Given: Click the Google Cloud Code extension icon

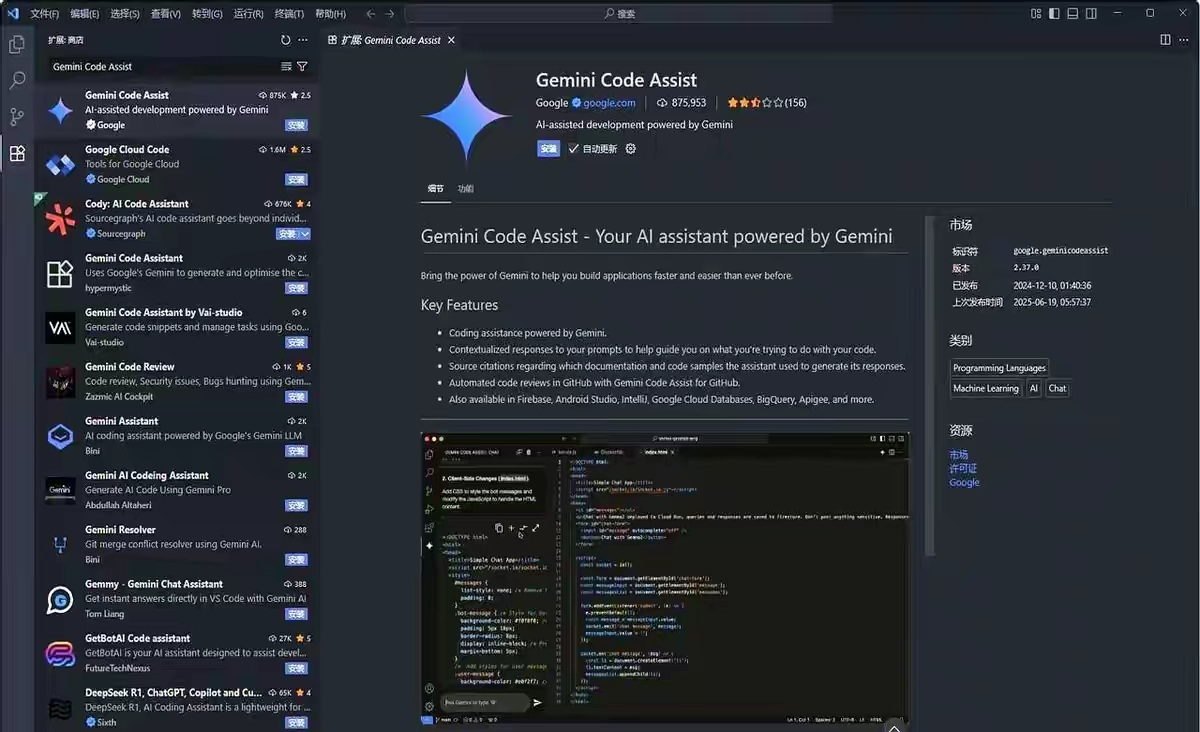Looking at the screenshot, I should click(x=60, y=165).
